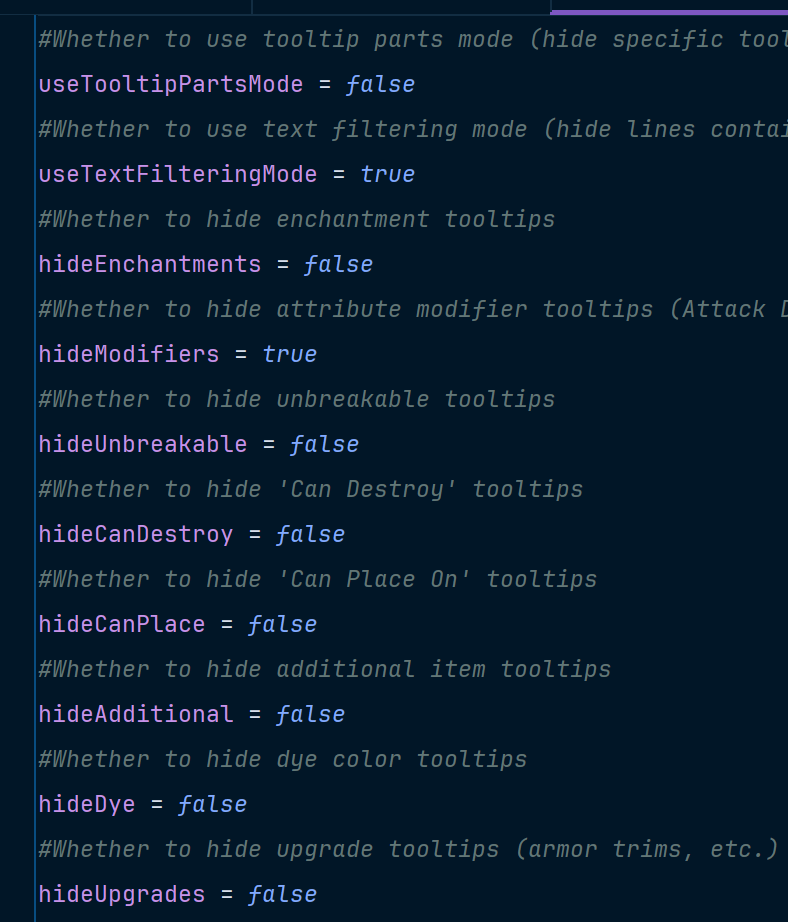Click the false value of useTooltipPartsMode
The image size is (788, 922).
click(380, 85)
